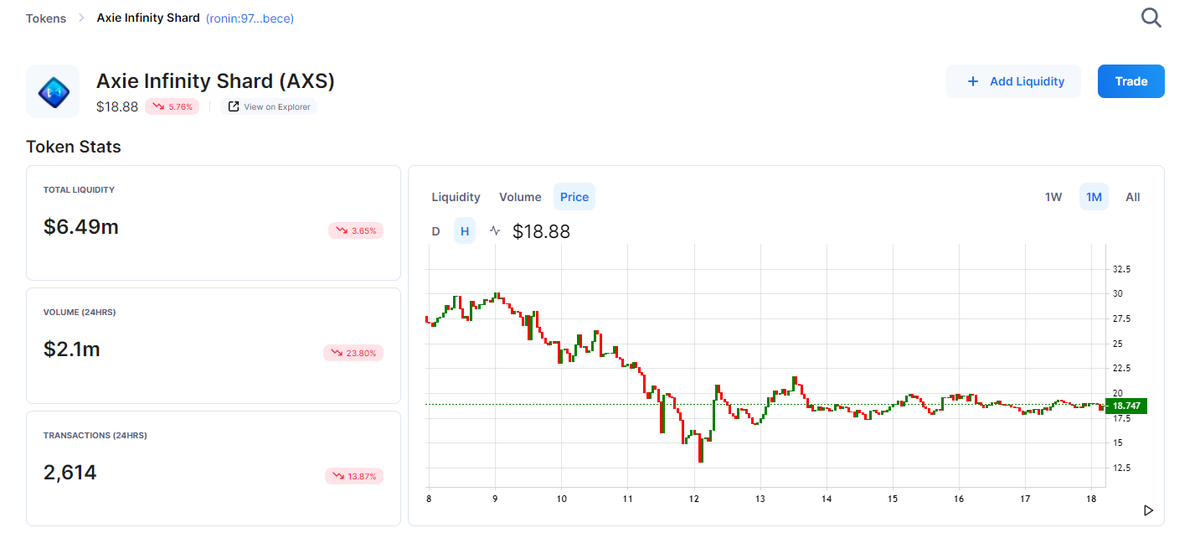Set chart range to 1M
This screenshot has width=1200, height=559.
click(x=1094, y=197)
